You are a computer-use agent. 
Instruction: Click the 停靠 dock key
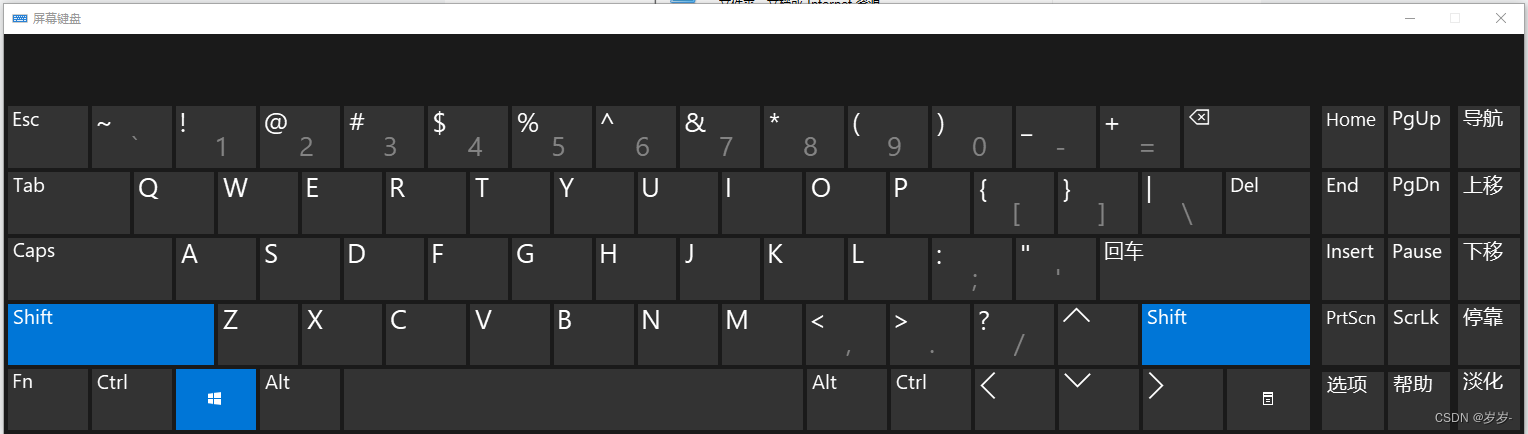[x=1488, y=334]
